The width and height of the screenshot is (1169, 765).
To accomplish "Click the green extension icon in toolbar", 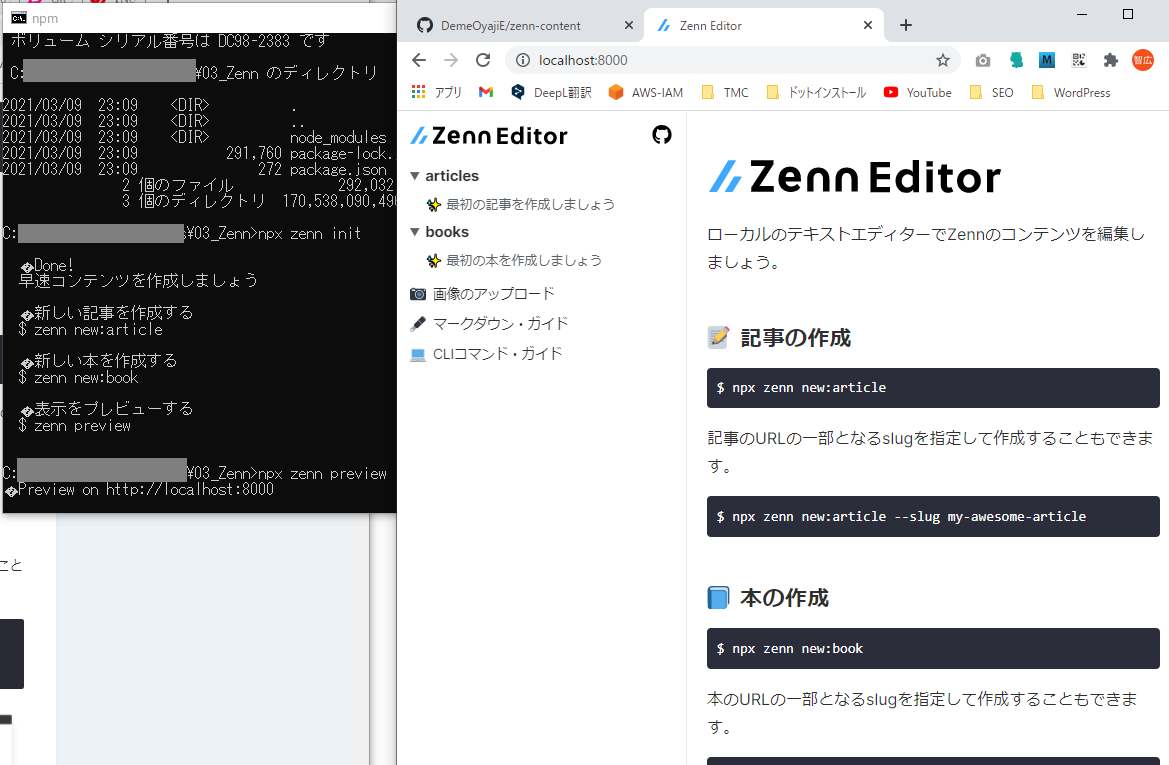I will tap(1015, 60).
